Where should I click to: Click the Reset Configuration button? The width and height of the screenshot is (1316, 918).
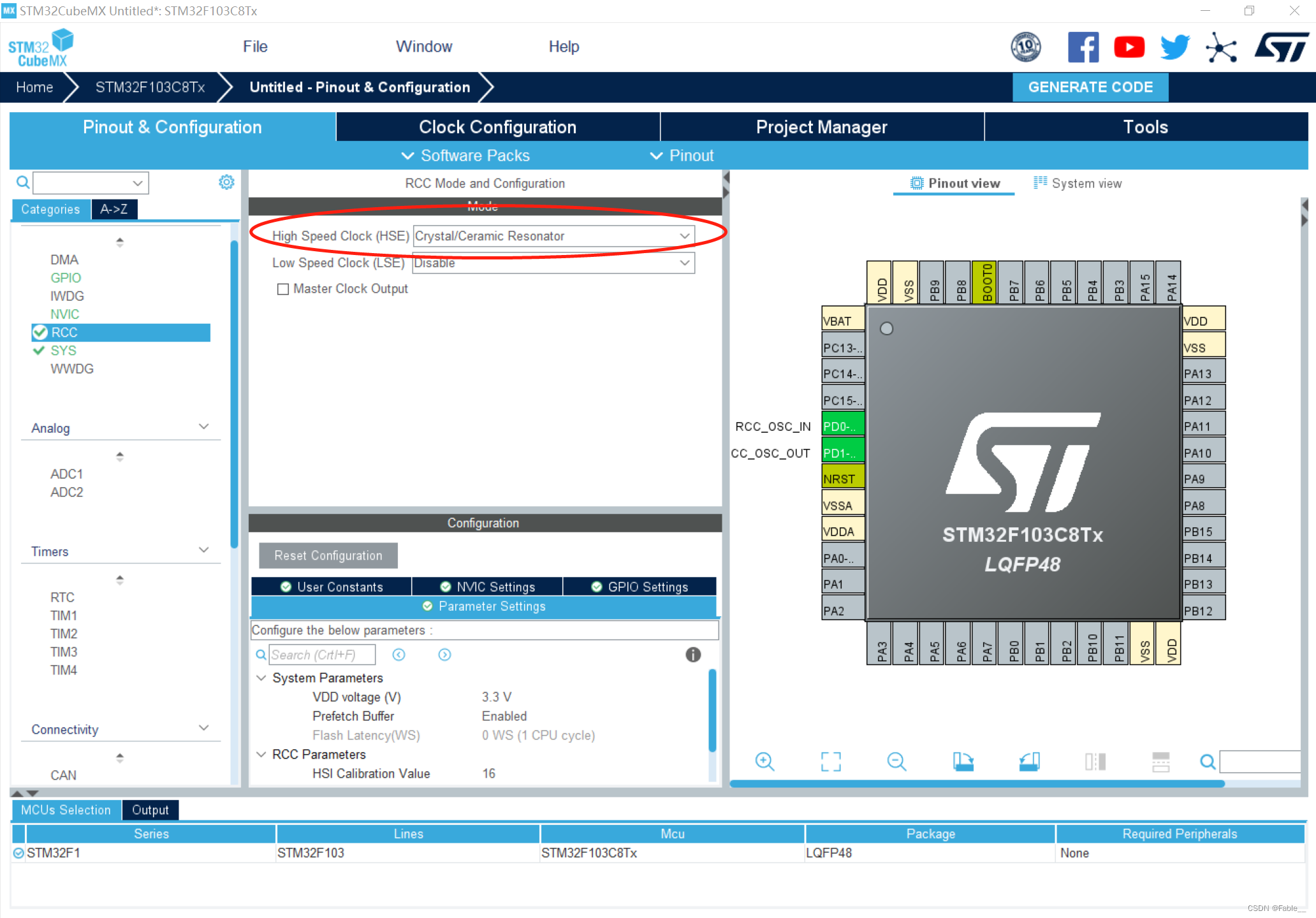[328, 555]
